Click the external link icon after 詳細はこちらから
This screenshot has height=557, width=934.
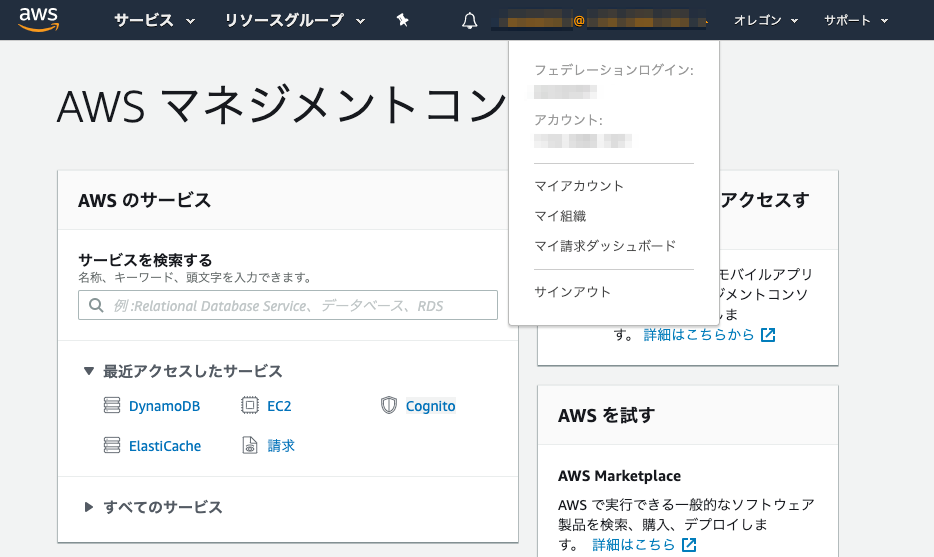pos(768,335)
